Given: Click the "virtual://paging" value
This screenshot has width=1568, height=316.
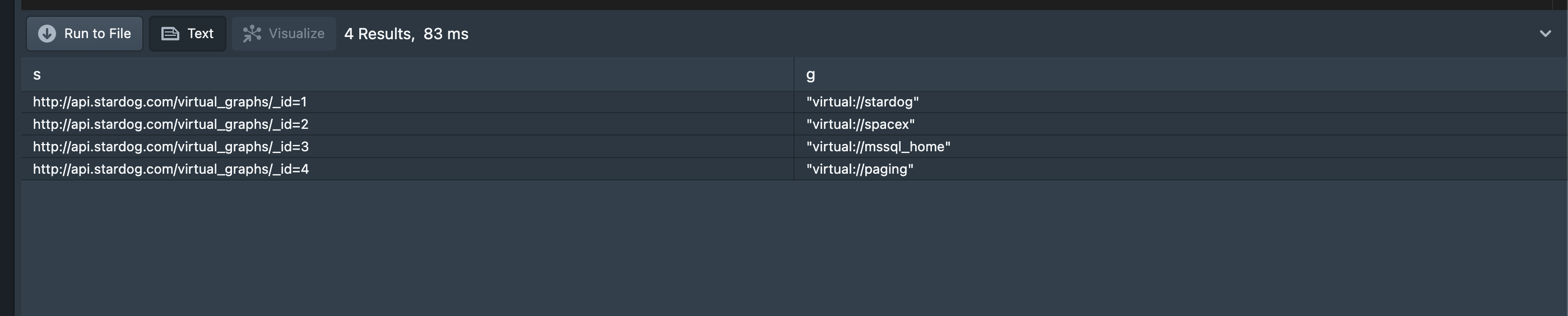Looking at the screenshot, I should click(x=860, y=169).
